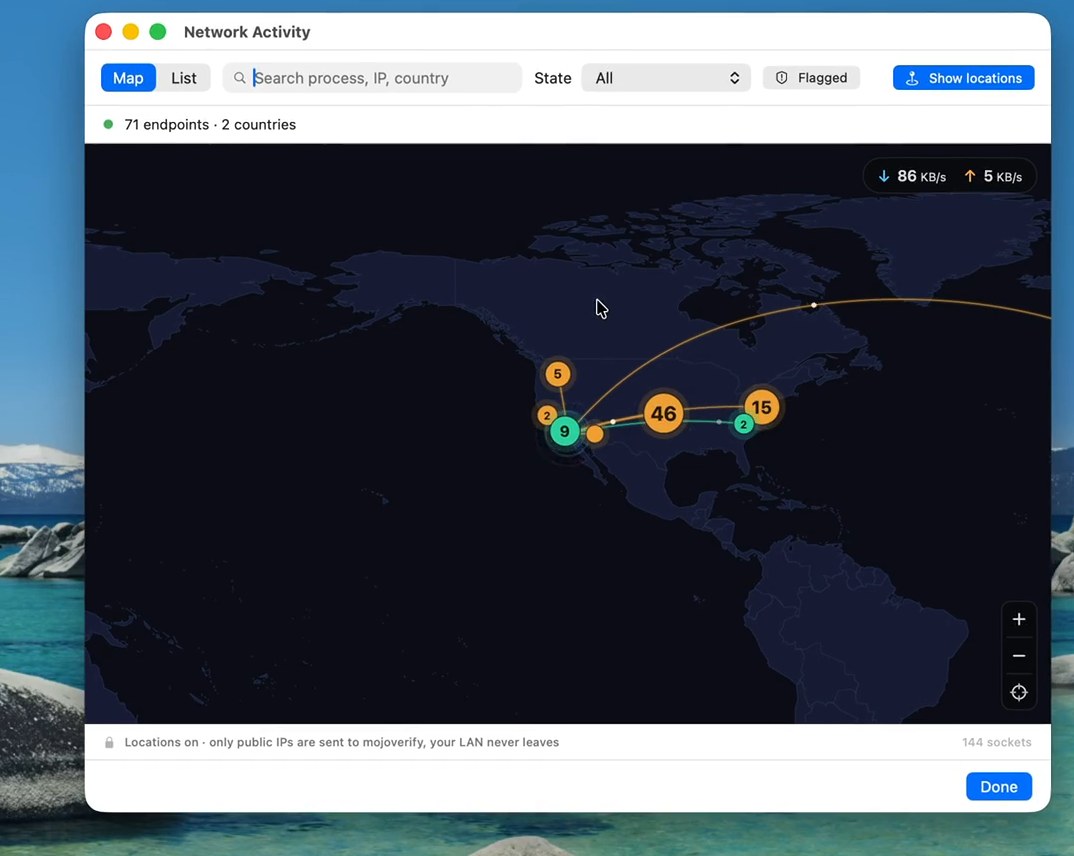The height and width of the screenshot is (856, 1074).
Task: Click the 86 KB/s download rate
Action: click(921, 177)
